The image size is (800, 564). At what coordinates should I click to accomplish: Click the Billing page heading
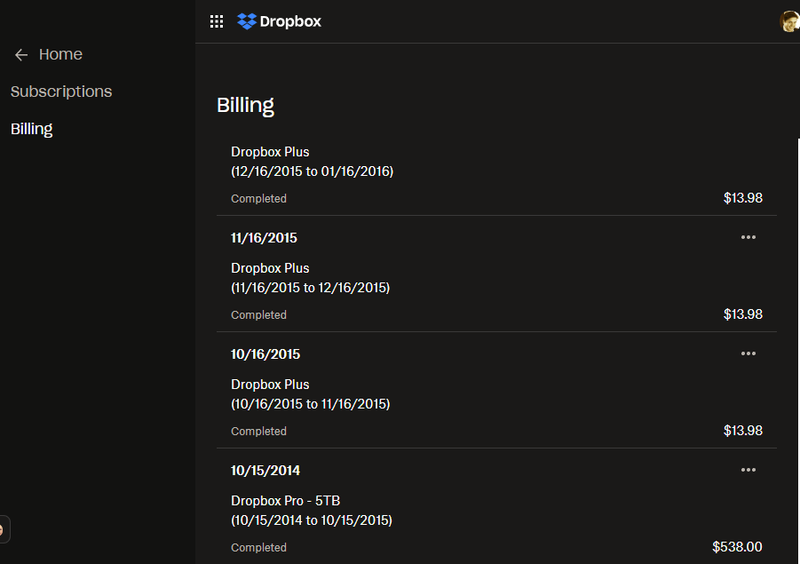point(245,105)
